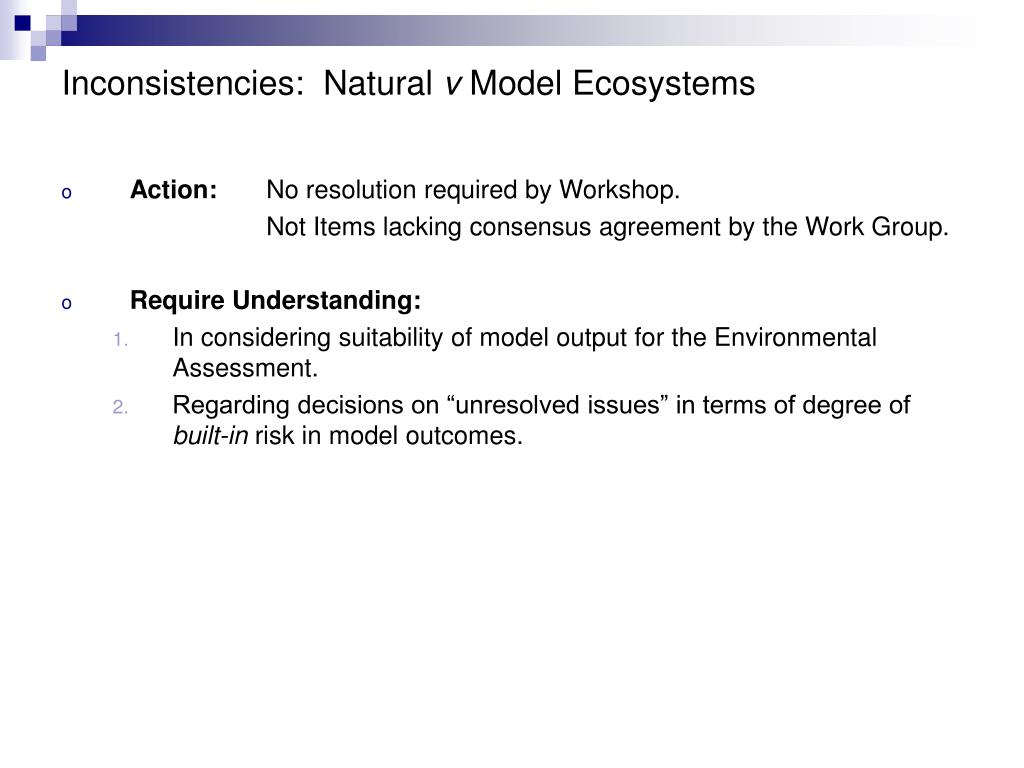Click the 'Require Understanding:' heading
This screenshot has width=1024, height=768.
[276, 301]
